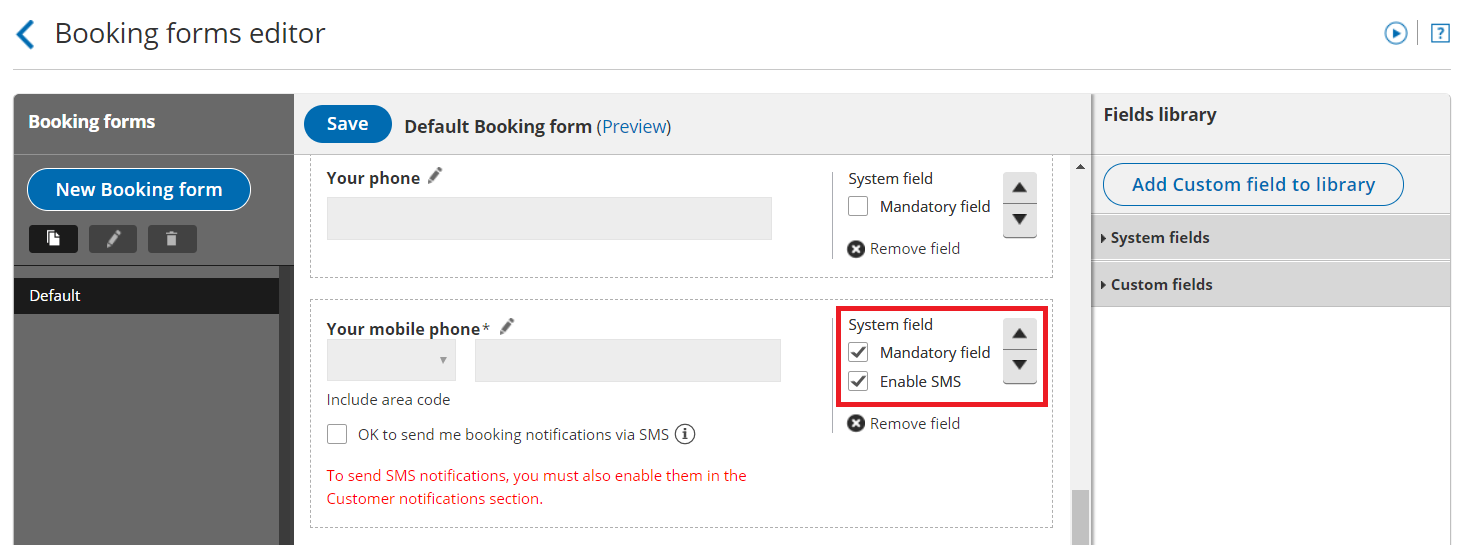Click the duplicate booking form icon

pos(53,239)
